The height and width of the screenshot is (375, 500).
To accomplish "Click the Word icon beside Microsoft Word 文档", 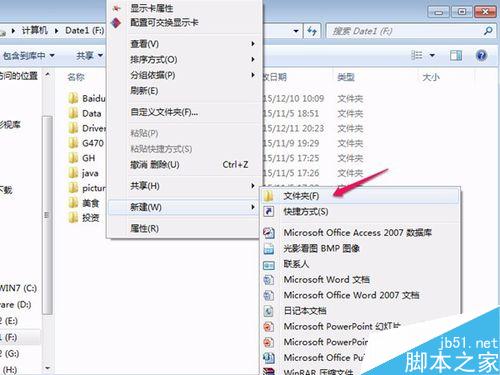I will coord(269,280).
